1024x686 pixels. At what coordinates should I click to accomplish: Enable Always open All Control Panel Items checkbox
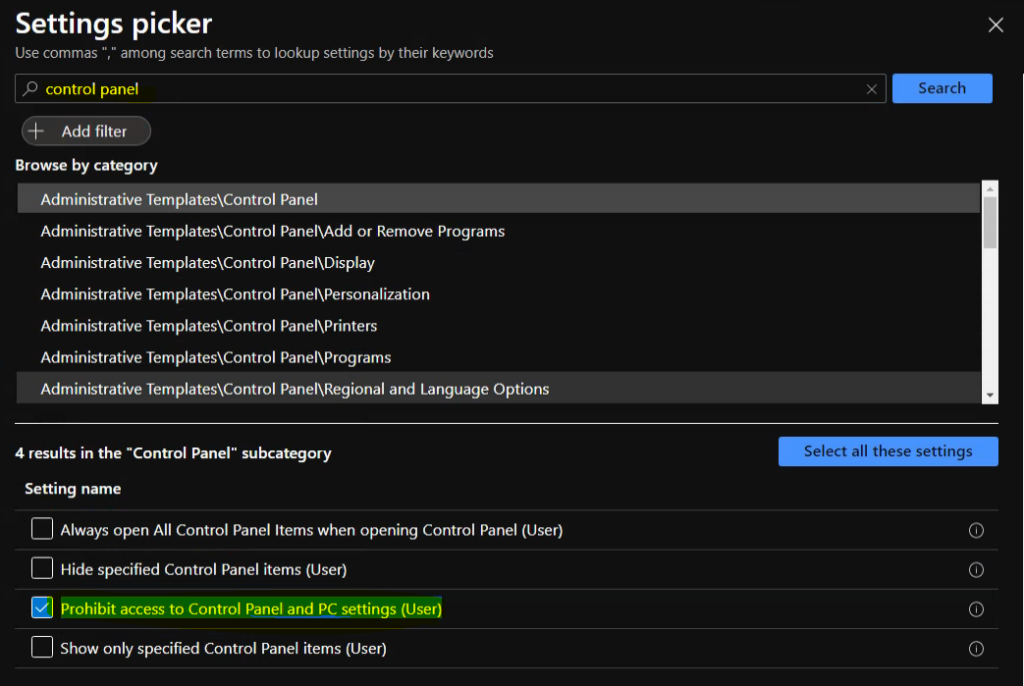pyautogui.click(x=42, y=529)
